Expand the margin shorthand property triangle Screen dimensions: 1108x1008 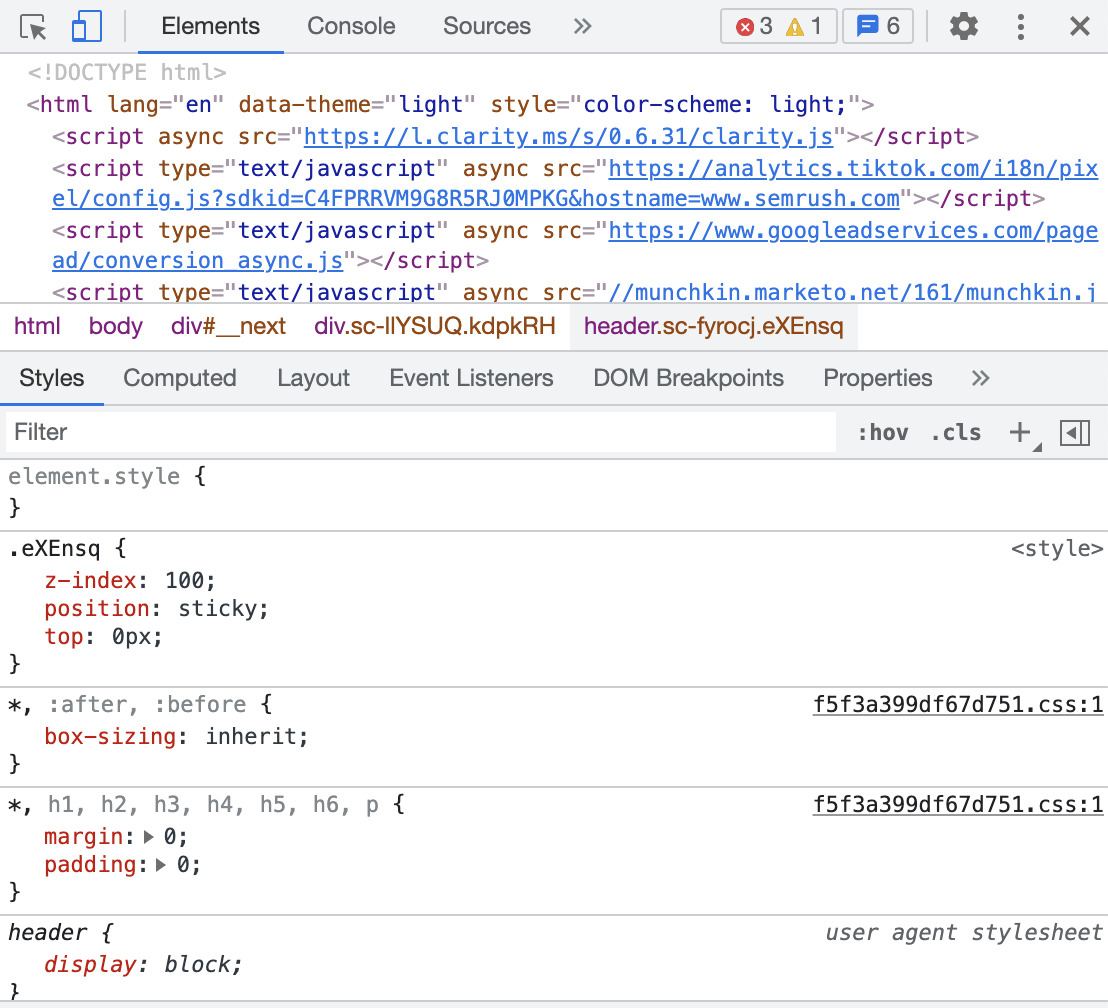pyautogui.click(x=150, y=836)
